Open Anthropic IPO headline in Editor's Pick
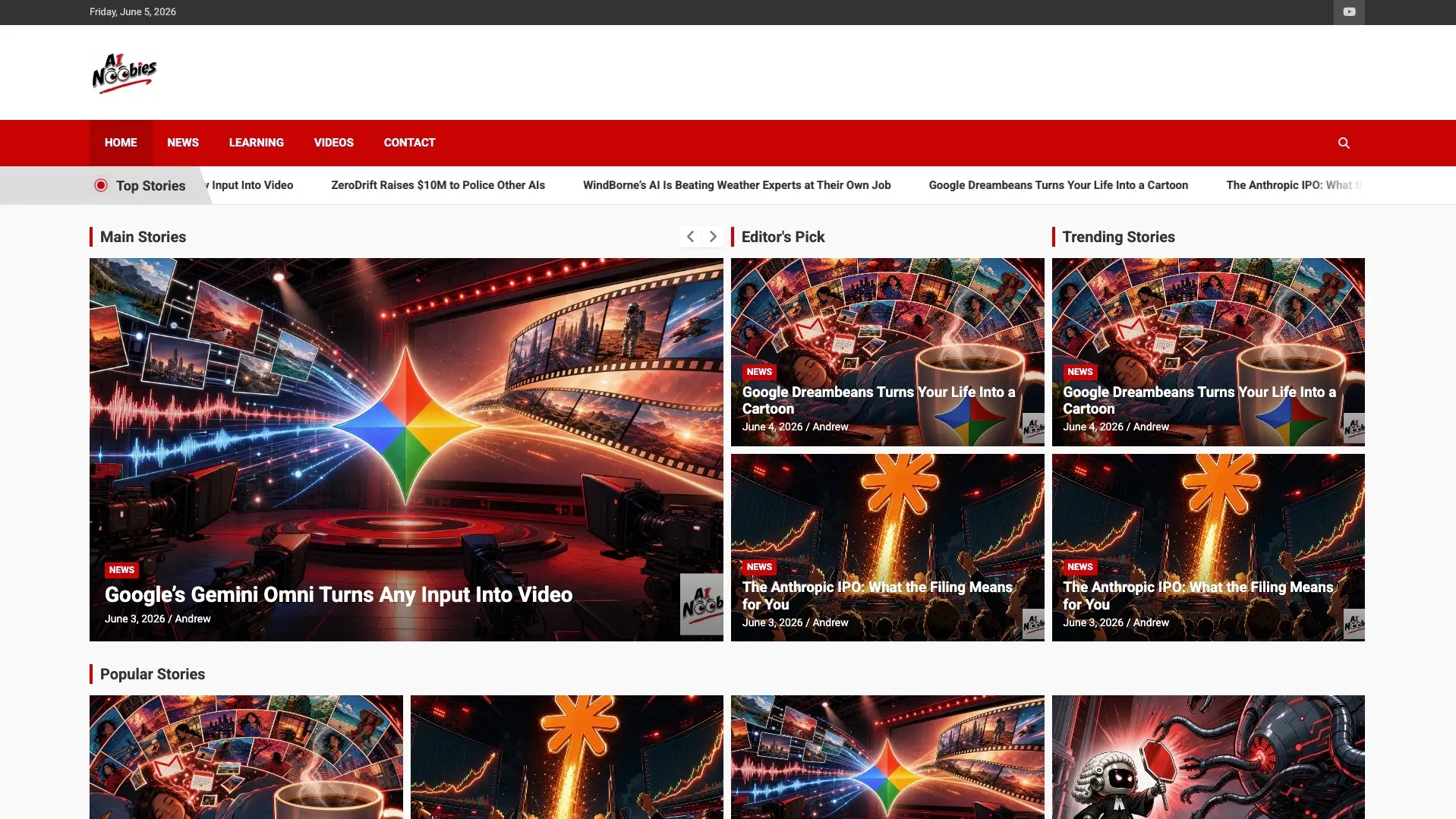Image resolution: width=1456 pixels, height=819 pixels. (878, 596)
